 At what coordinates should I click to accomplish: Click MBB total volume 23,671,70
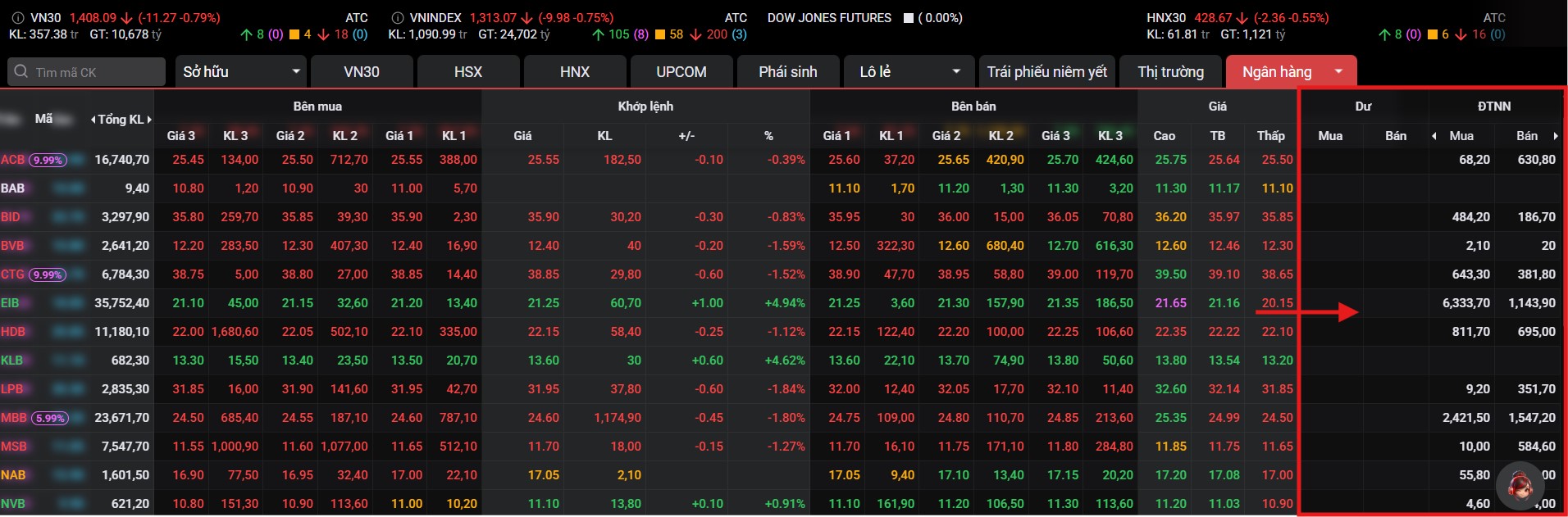(x=121, y=418)
